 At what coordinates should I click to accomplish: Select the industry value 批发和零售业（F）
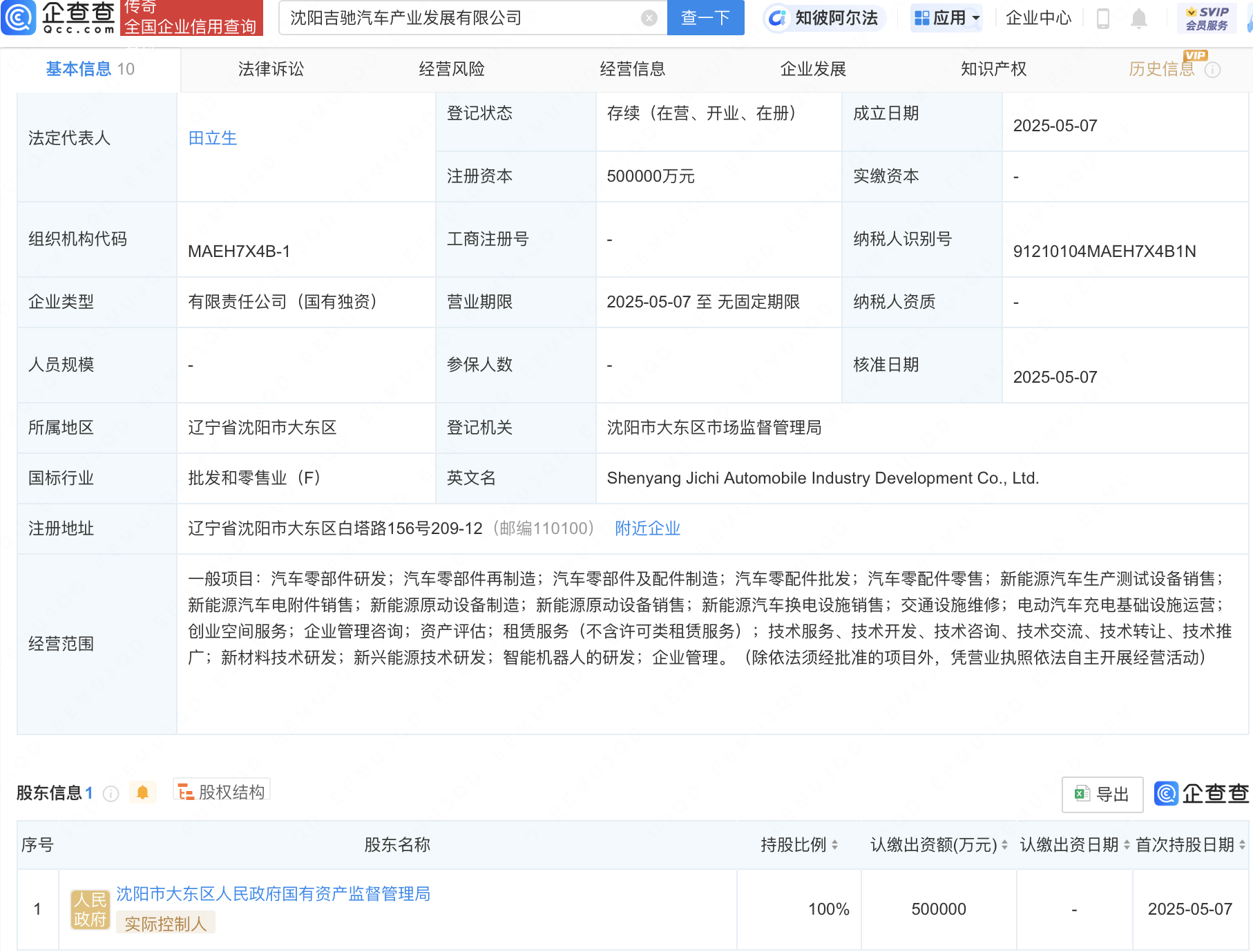click(258, 478)
